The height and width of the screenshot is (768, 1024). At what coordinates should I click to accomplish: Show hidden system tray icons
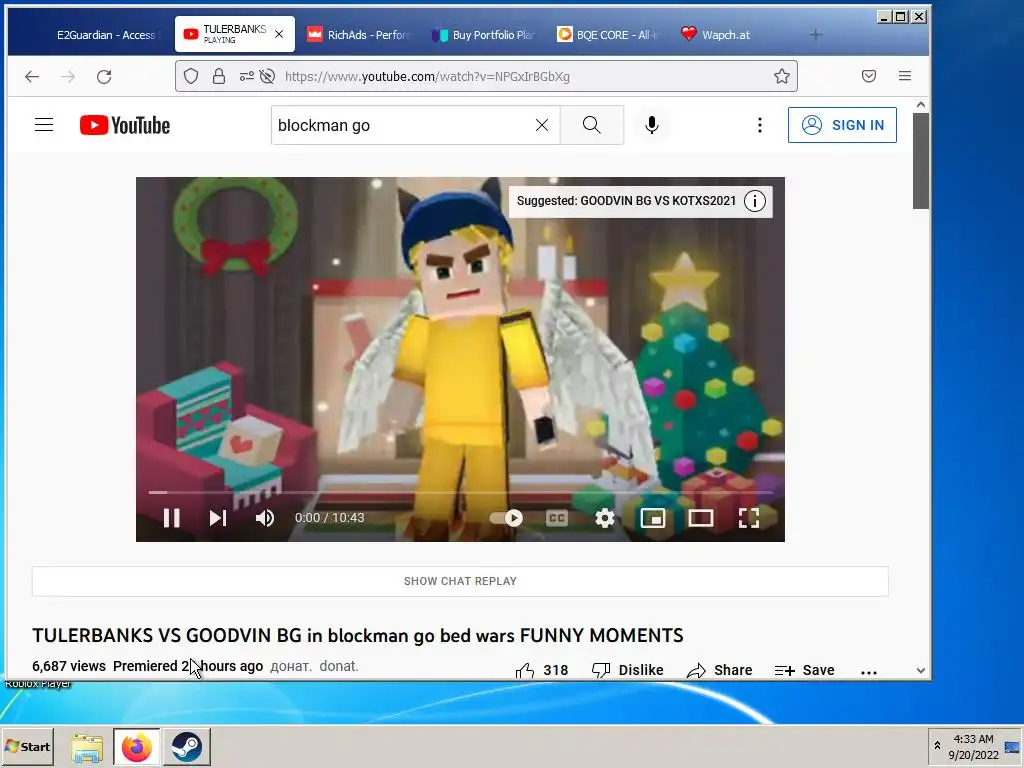pyautogui.click(x=937, y=746)
